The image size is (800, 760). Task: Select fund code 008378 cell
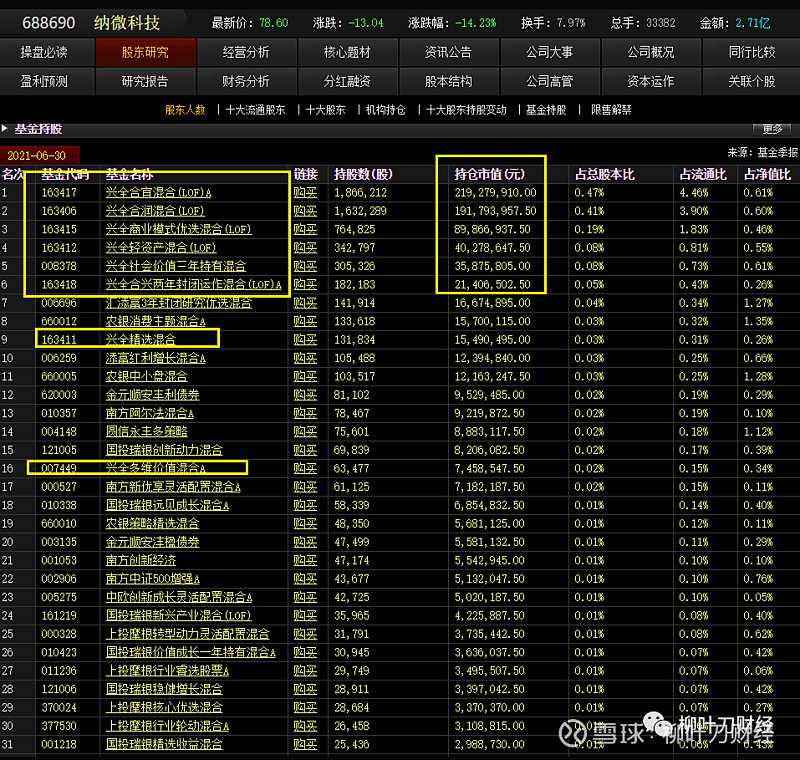click(x=59, y=266)
